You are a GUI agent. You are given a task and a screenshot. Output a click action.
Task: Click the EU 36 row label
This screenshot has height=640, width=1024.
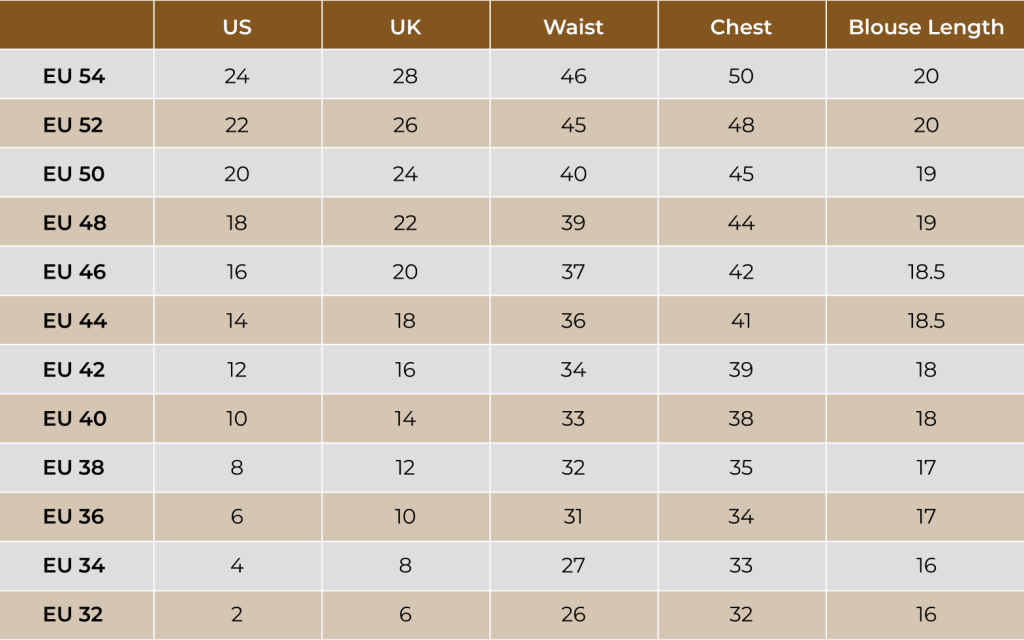click(74, 517)
